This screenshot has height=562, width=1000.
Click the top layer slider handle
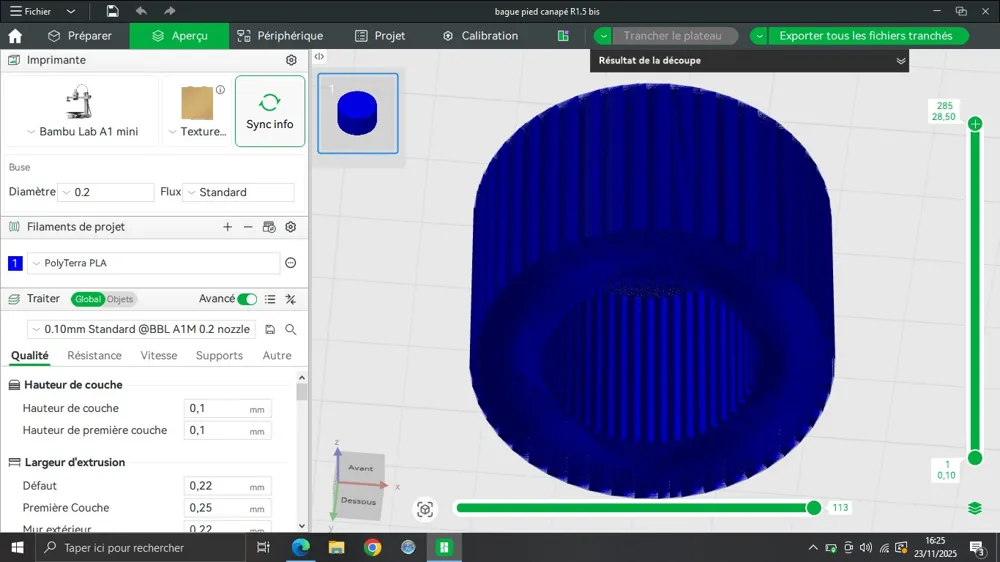point(974,124)
